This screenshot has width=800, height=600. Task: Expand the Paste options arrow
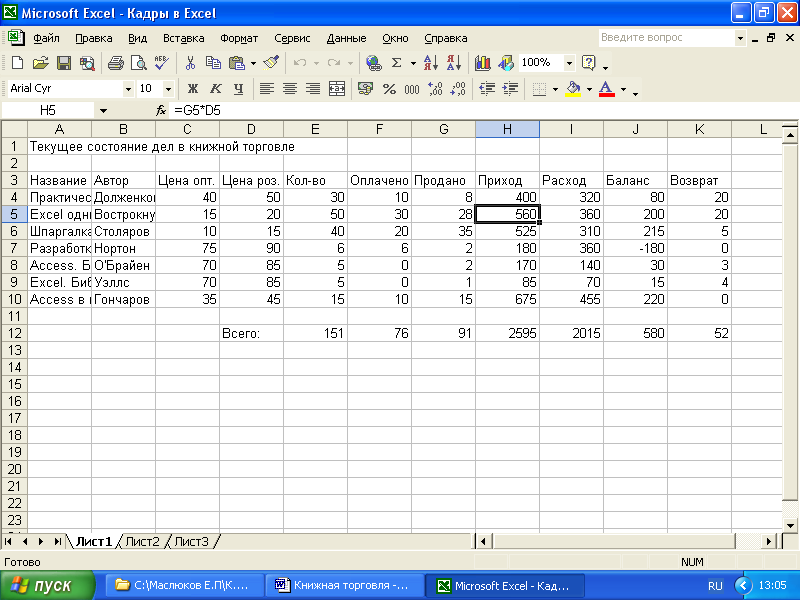(254, 63)
